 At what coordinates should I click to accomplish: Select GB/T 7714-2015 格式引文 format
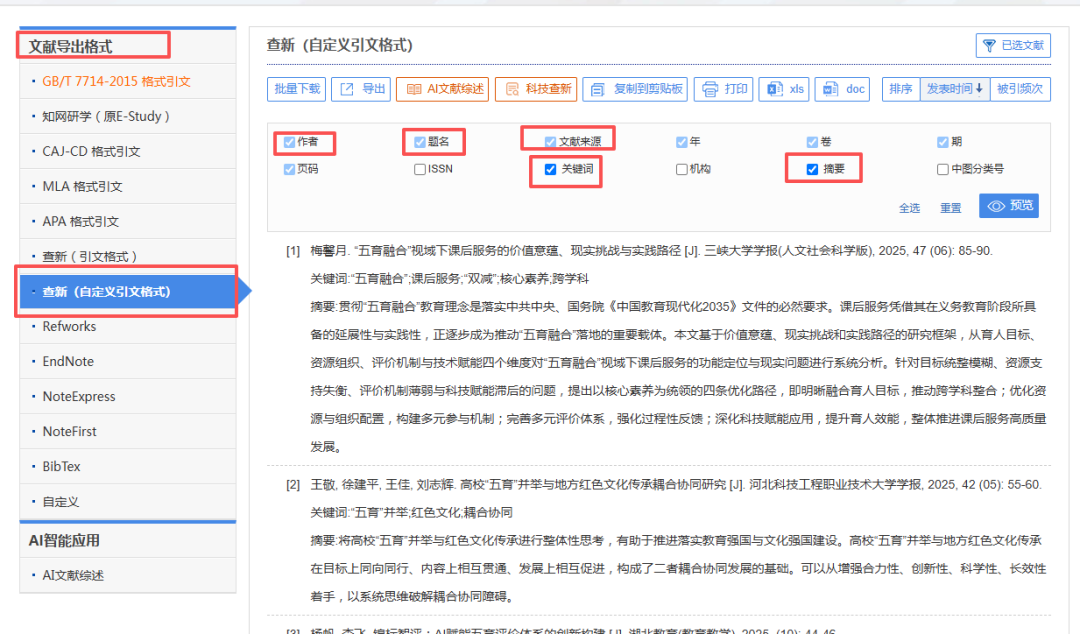click(116, 81)
